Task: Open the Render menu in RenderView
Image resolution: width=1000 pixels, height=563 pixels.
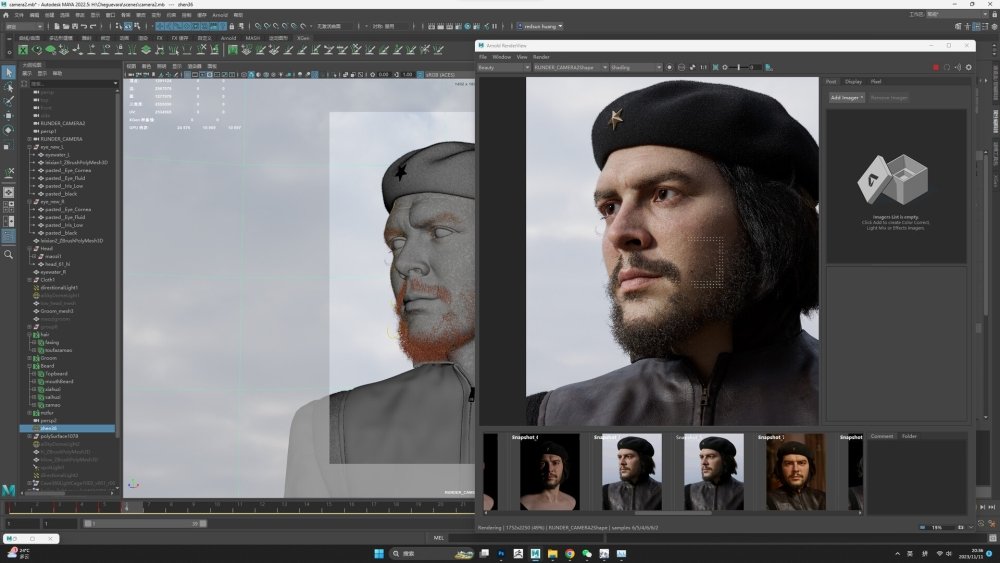Action: tap(541, 57)
